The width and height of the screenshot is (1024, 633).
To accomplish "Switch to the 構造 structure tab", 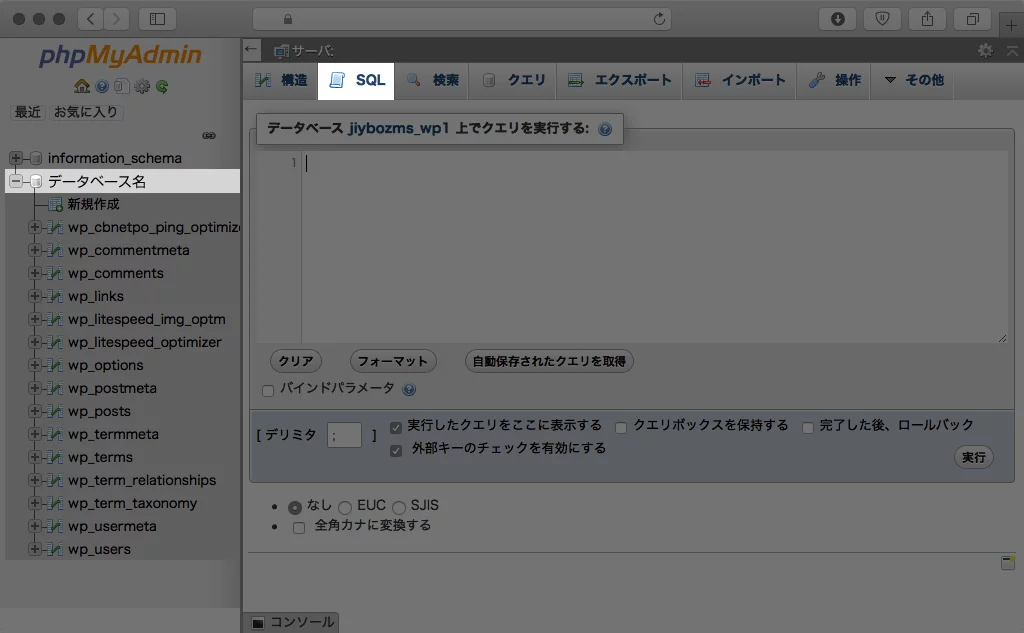I will click(x=281, y=80).
